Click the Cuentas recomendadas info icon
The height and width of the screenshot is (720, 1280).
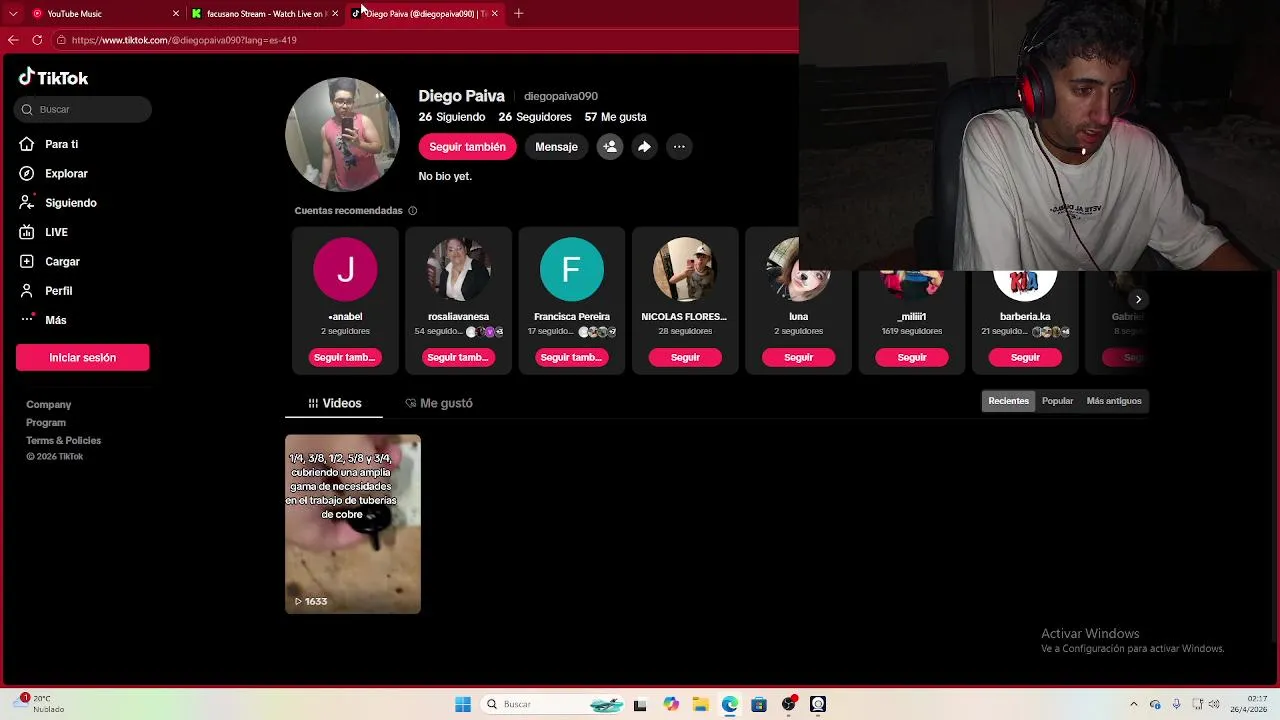412,211
